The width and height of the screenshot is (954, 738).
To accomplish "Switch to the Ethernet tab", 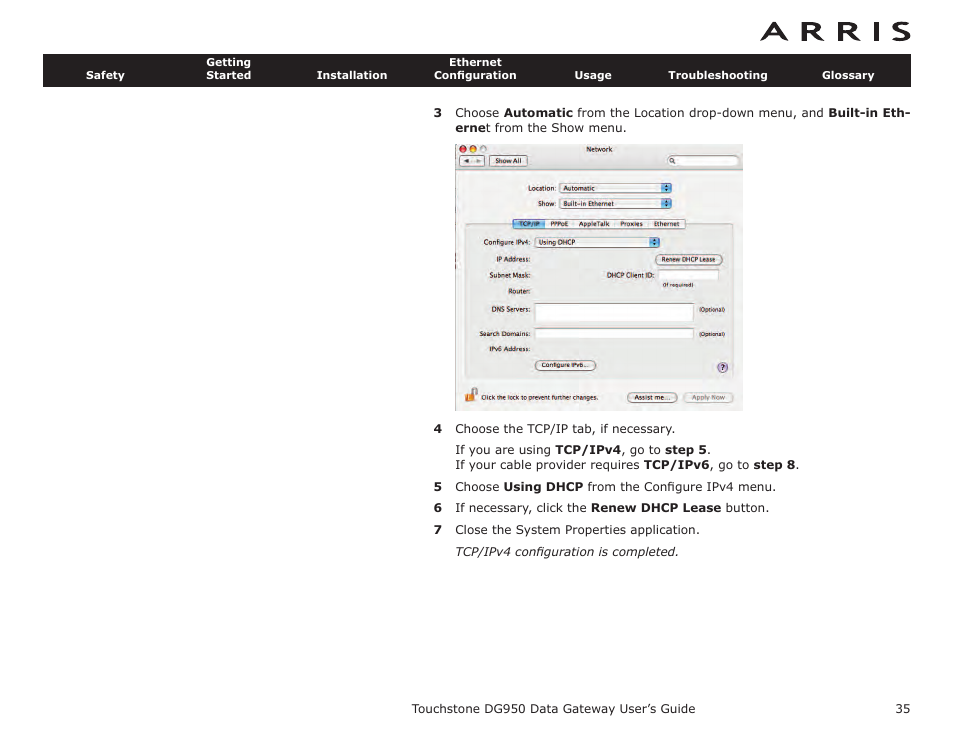I will pyautogui.click(x=666, y=224).
